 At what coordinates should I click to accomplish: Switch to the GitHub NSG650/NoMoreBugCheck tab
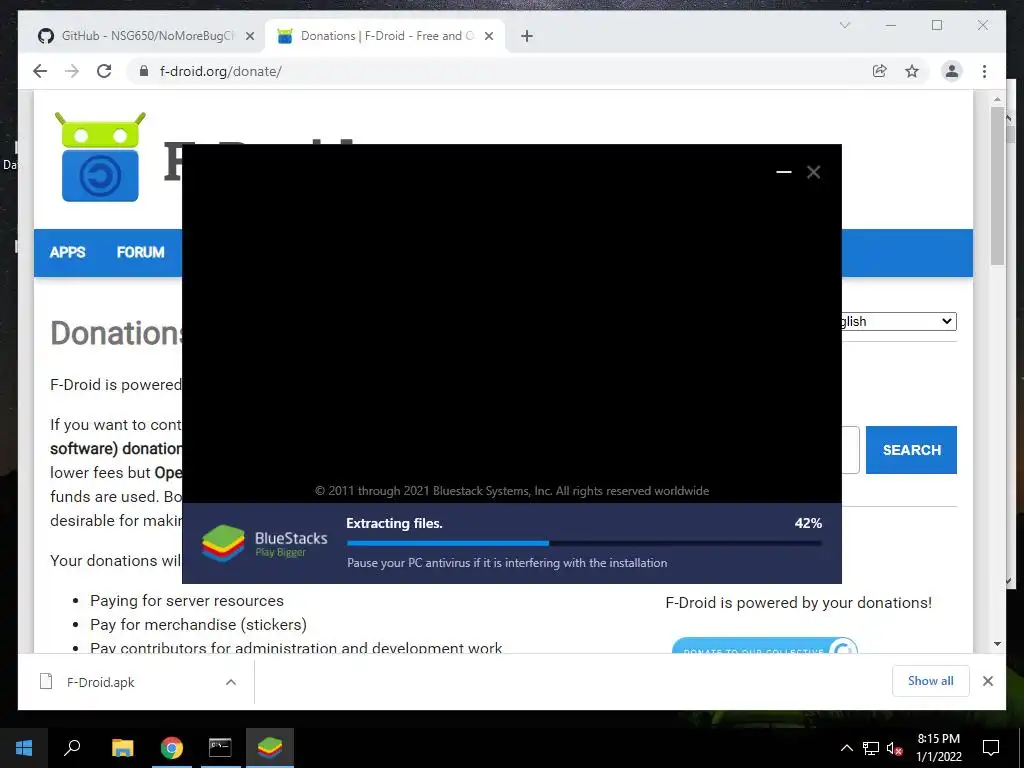click(145, 36)
